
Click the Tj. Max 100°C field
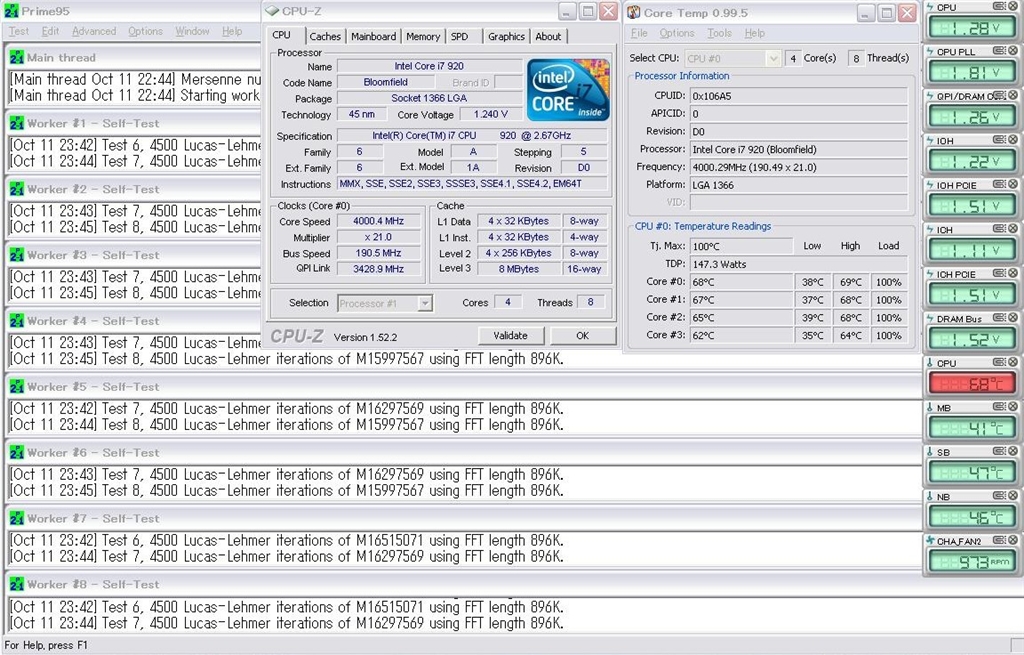(741, 246)
